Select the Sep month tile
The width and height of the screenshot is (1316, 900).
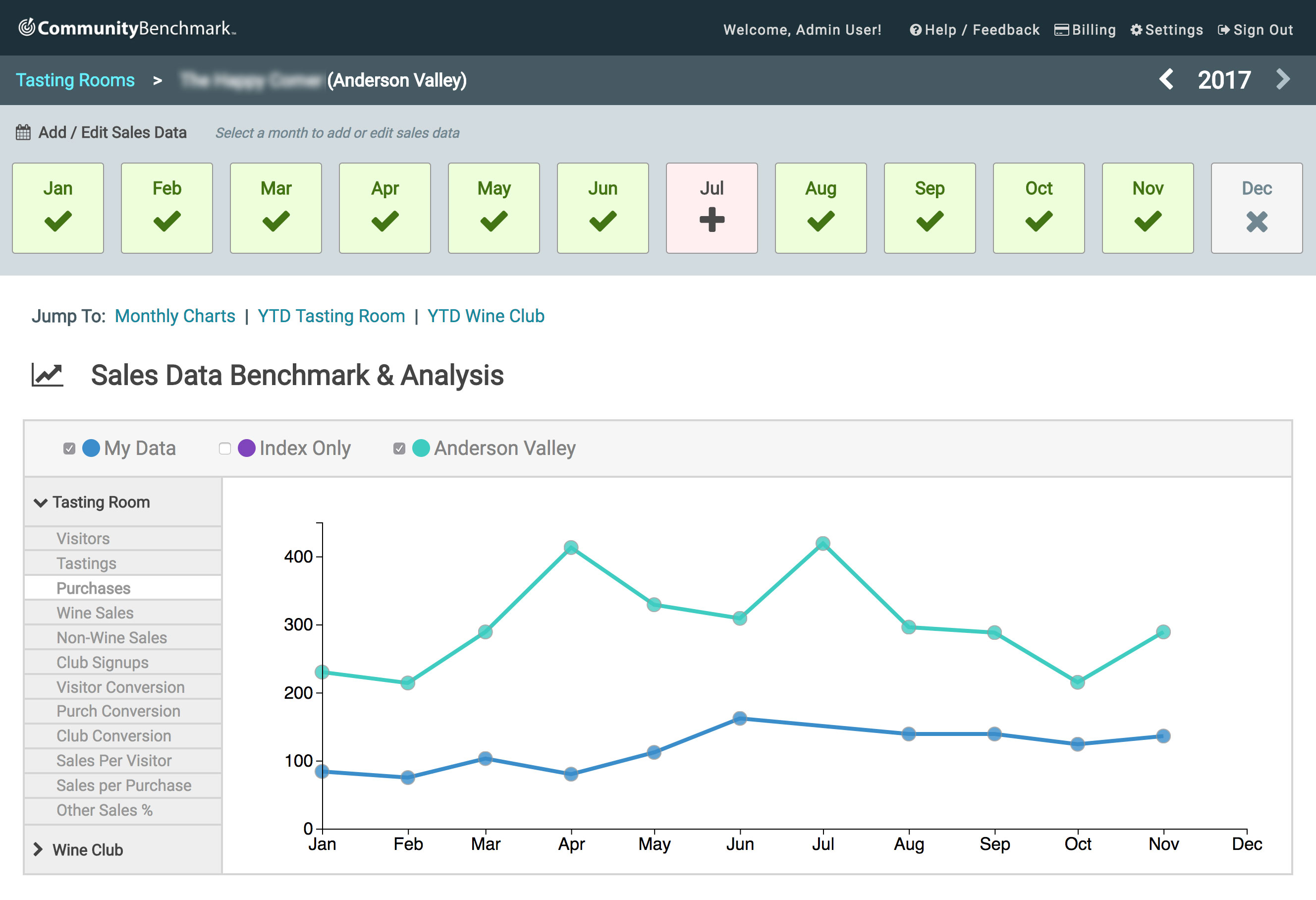[930, 208]
